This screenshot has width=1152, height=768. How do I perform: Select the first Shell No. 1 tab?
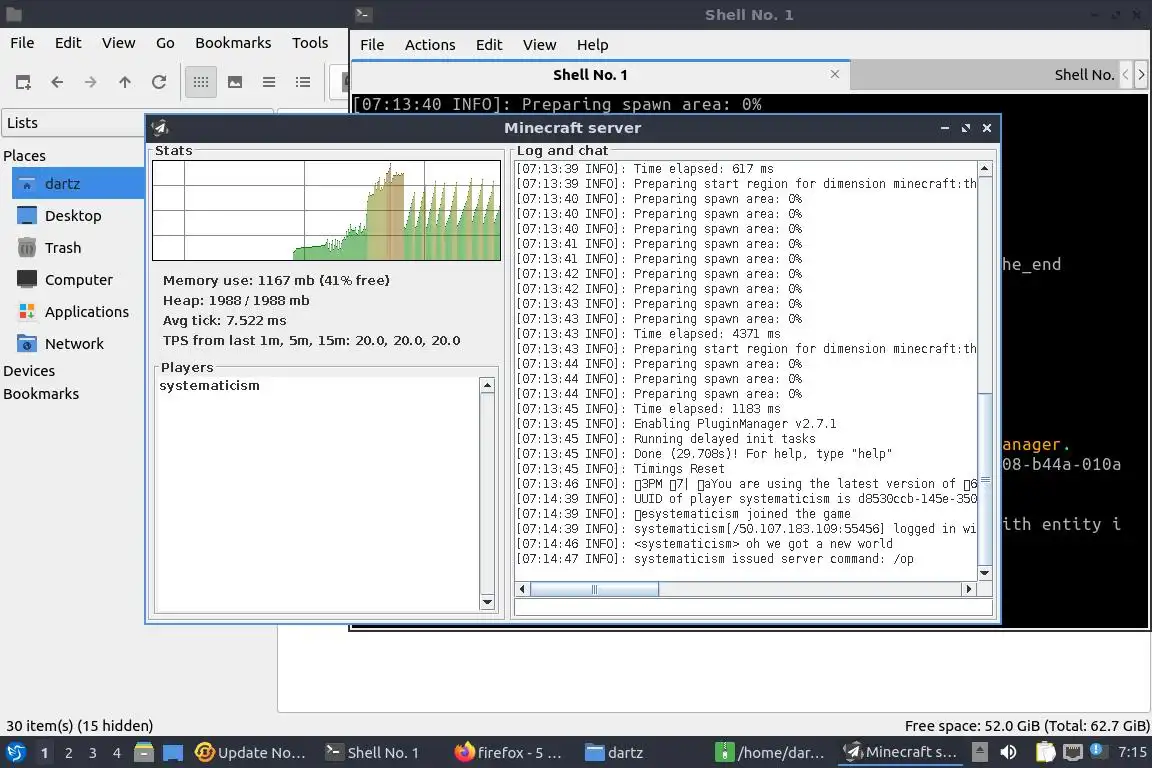point(590,75)
